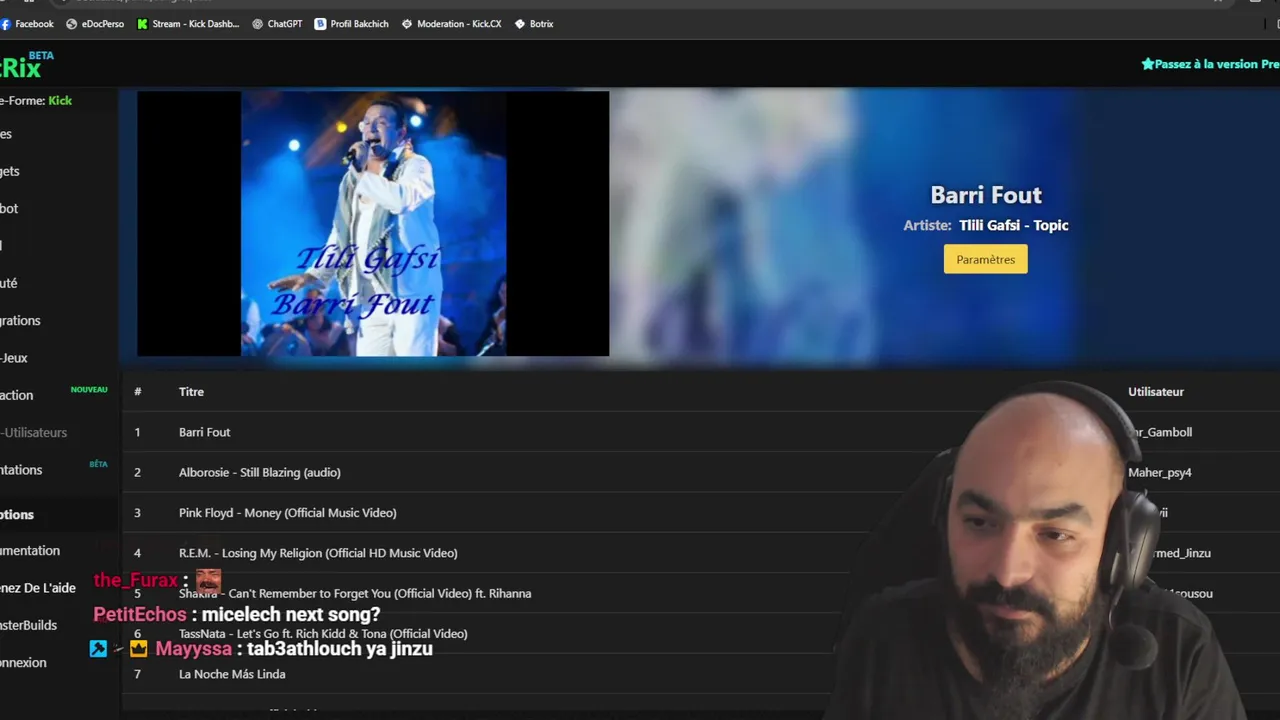The image size is (1280, 720).
Task: Open the eDocPerso bookmark
Action: 95,24
